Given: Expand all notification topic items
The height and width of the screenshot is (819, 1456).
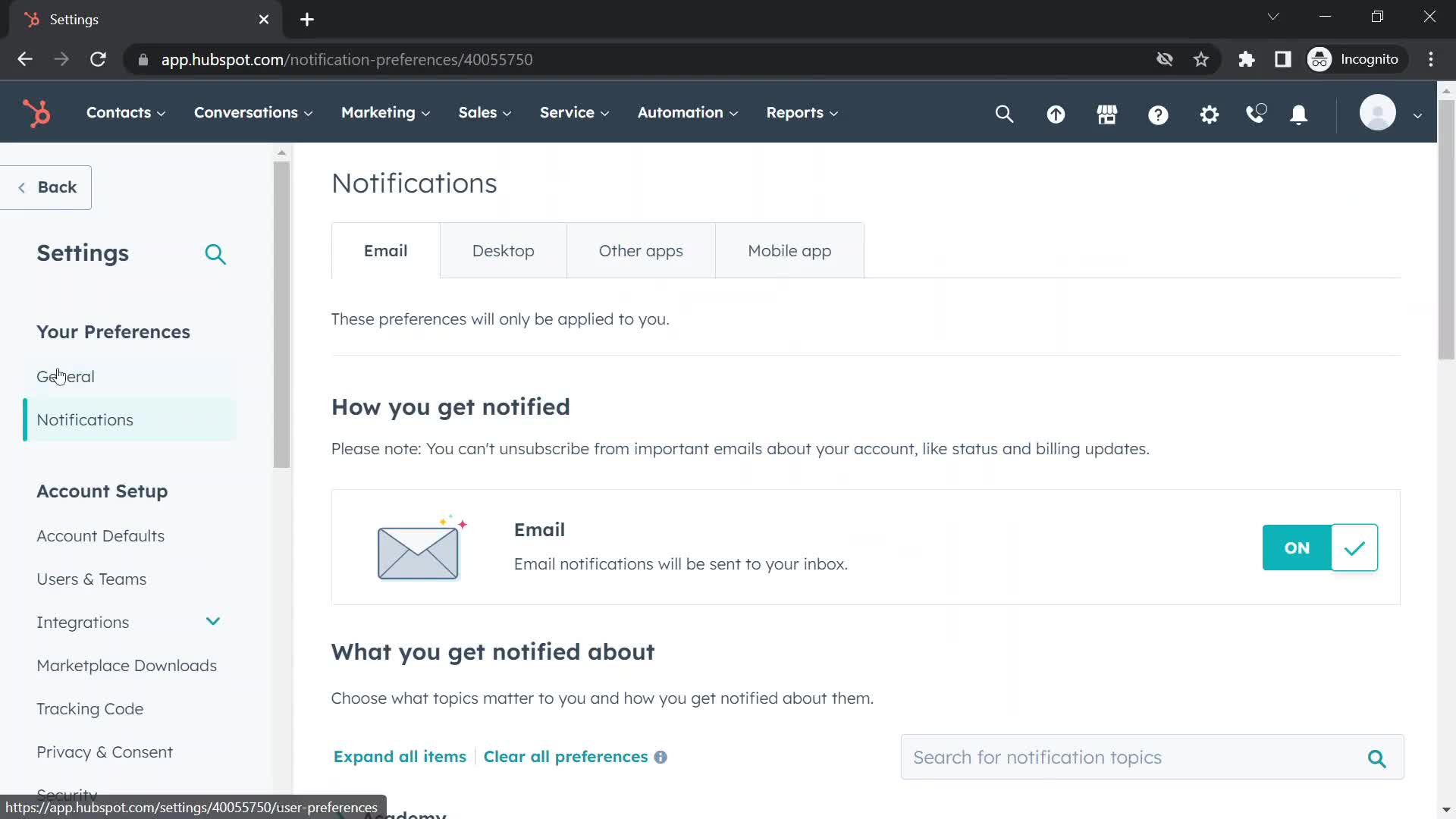Looking at the screenshot, I should (399, 756).
